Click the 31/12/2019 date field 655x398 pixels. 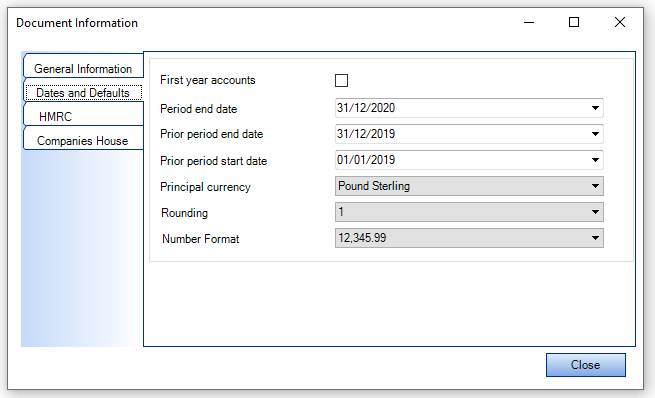(469, 134)
